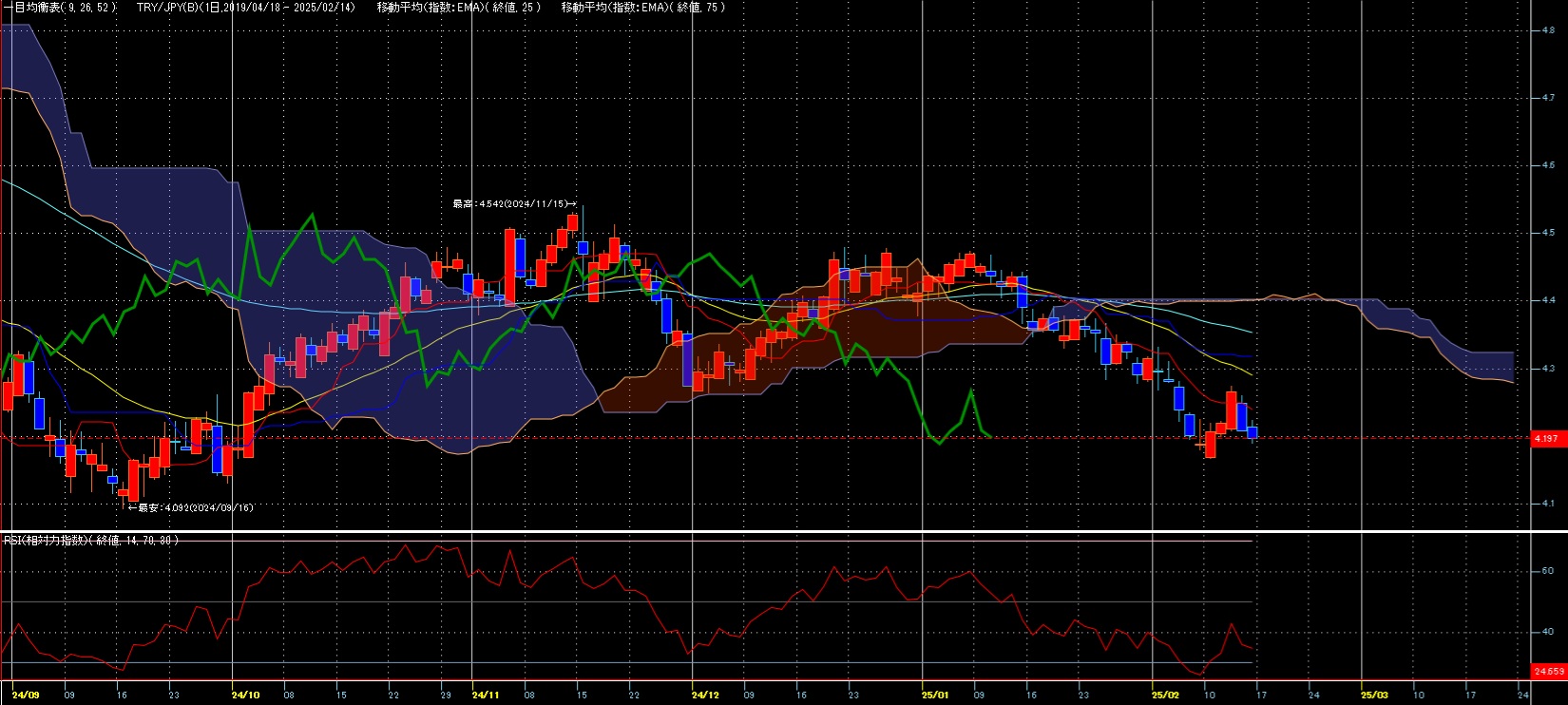
Task: Select the 24/10 month label on time axis
Action: 245,695
